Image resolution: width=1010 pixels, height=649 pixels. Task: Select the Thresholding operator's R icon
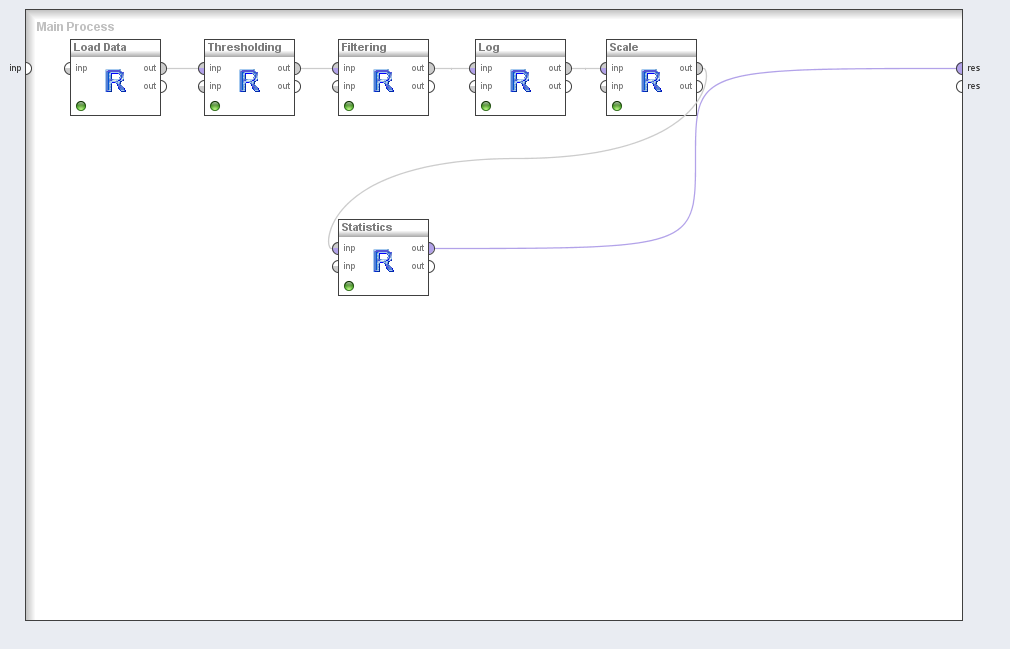(250, 81)
